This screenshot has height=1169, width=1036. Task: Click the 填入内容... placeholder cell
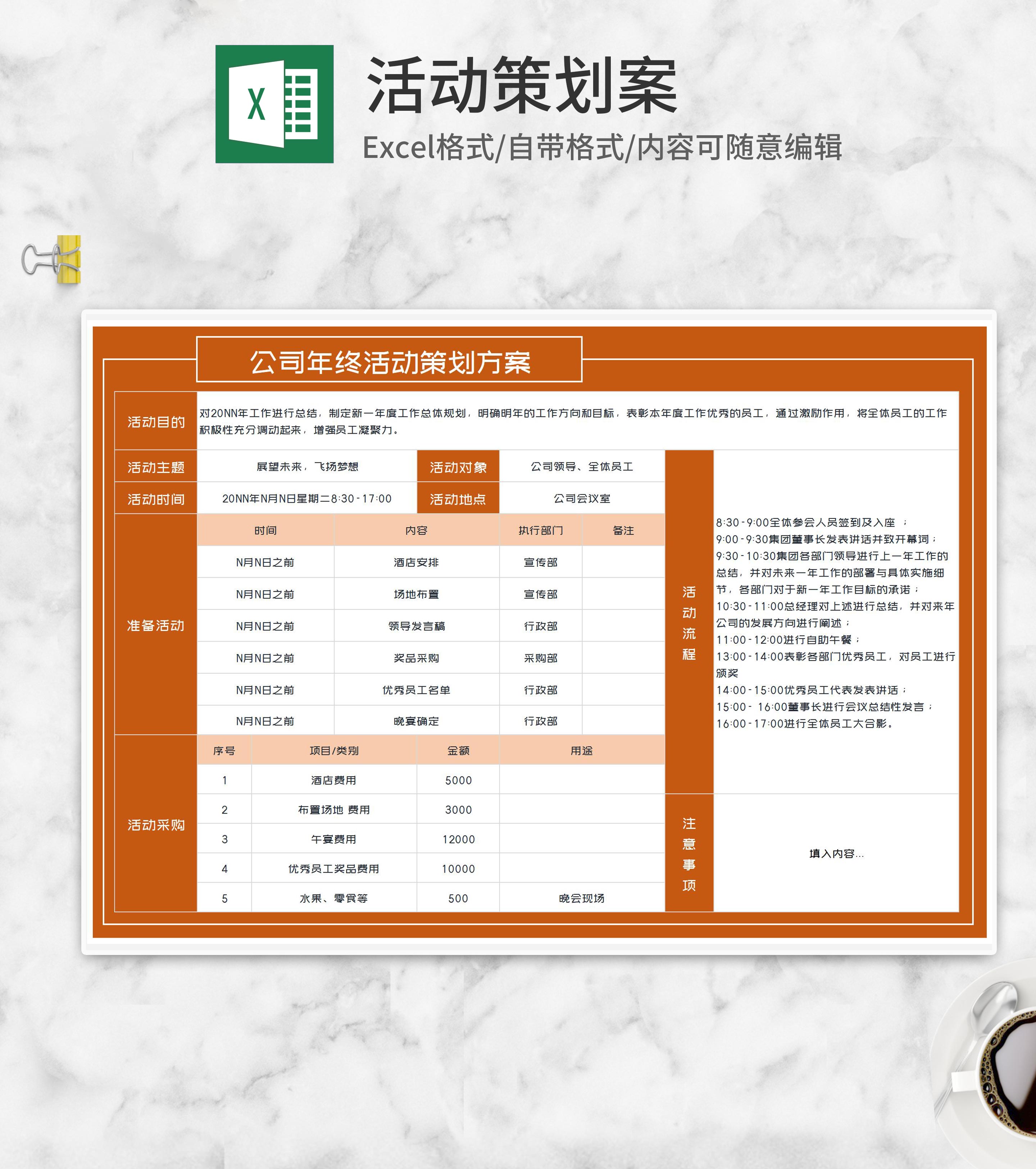point(836,854)
